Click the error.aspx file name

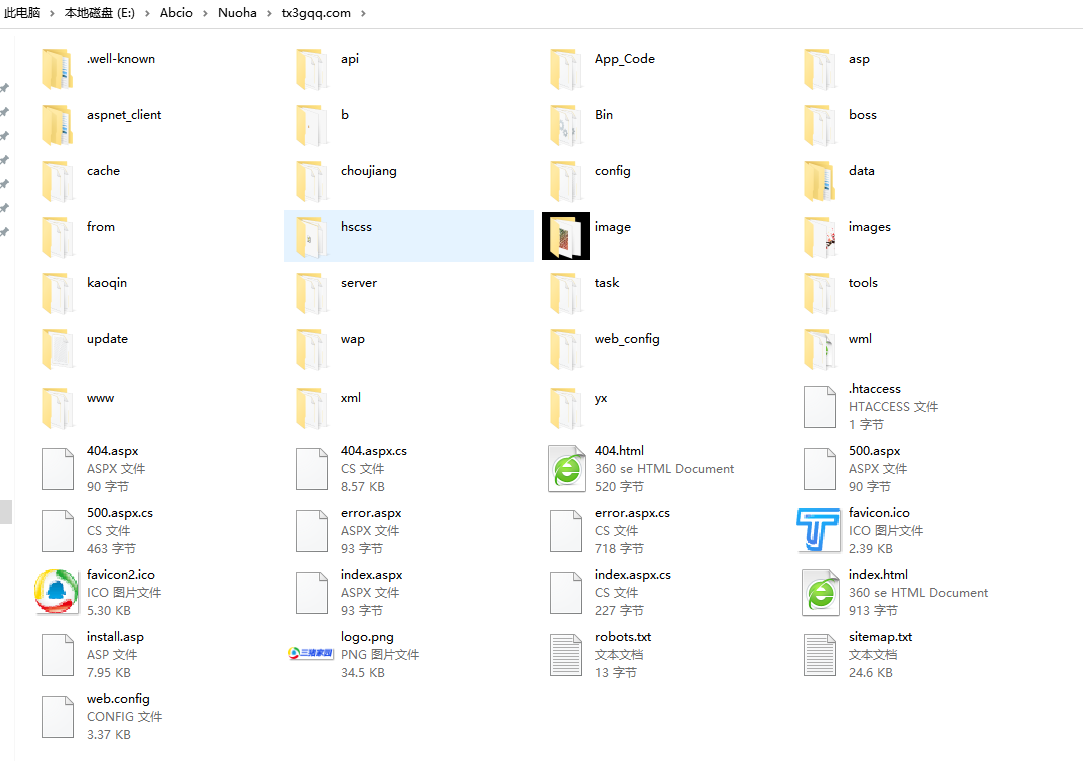[x=371, y=513]
